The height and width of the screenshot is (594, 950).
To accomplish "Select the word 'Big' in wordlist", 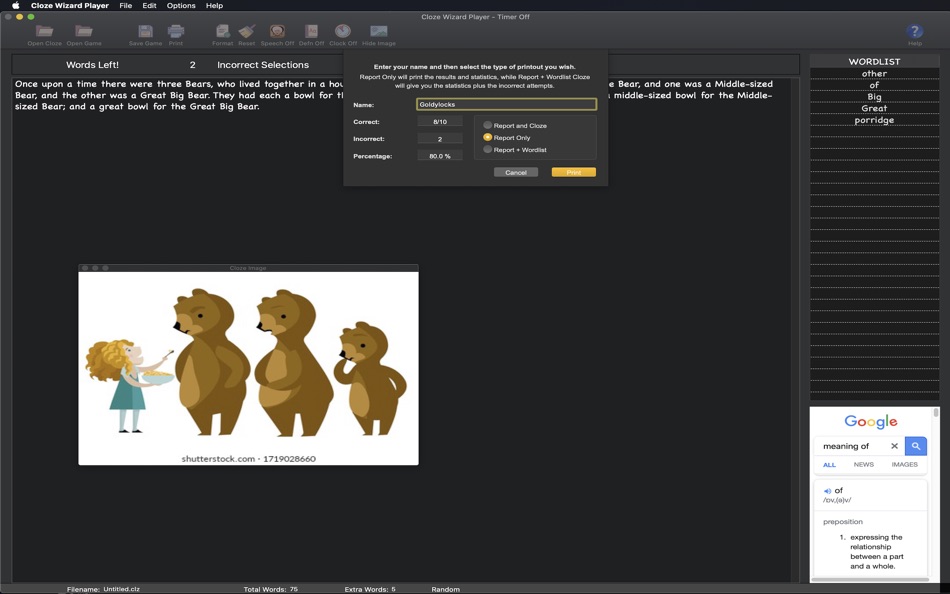I will point(874,96).
